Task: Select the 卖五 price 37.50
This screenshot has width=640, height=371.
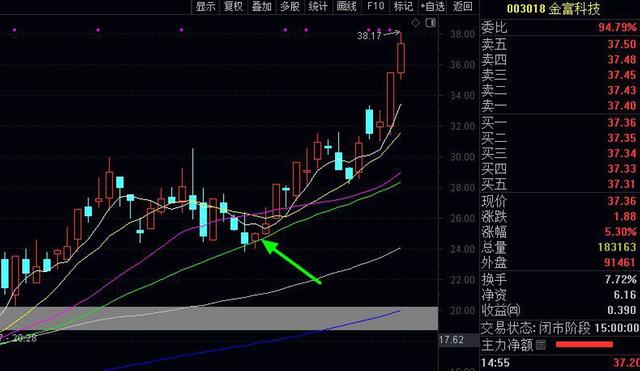Action: pos(622,44)
